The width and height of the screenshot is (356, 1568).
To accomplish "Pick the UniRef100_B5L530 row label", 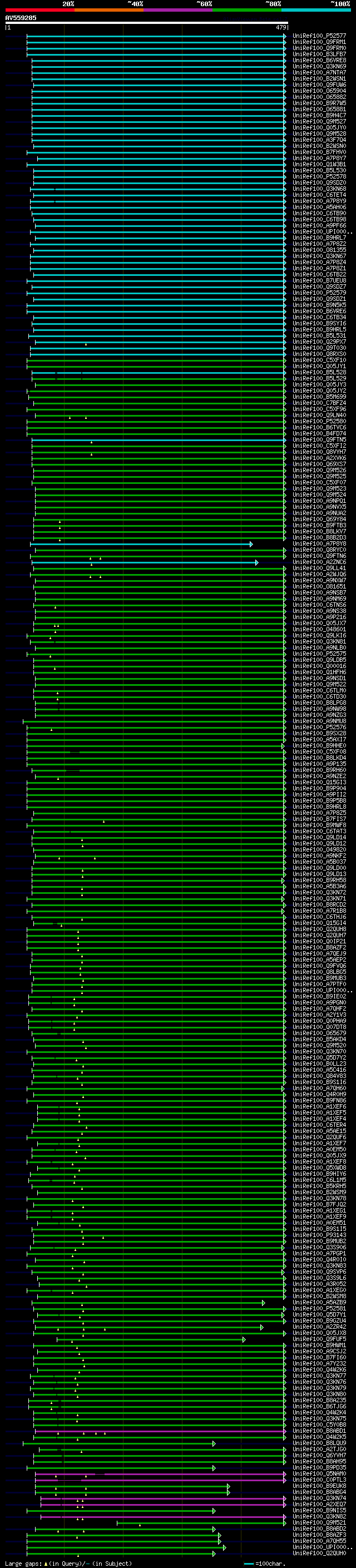I will (319, 170).
